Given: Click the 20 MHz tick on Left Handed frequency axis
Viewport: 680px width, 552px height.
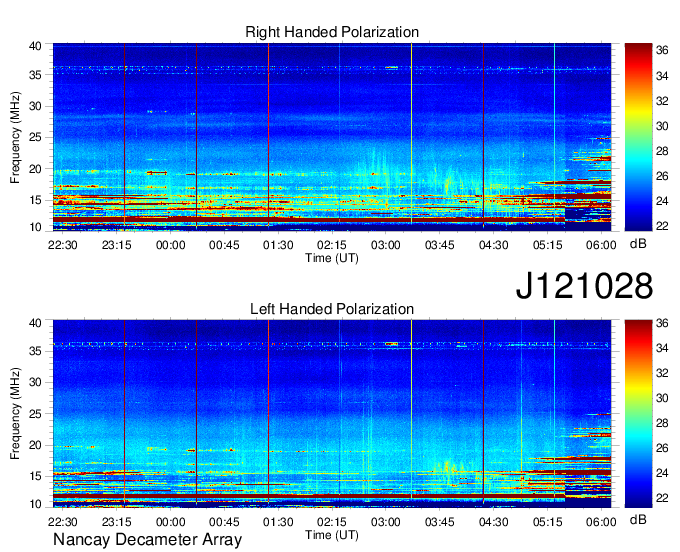Looking at the screenshot, I should pos(36,445).
